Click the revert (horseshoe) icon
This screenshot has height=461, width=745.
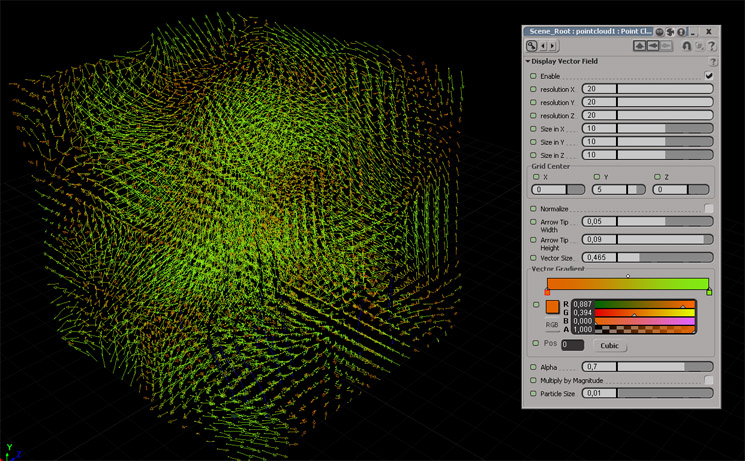pos(686,46)
